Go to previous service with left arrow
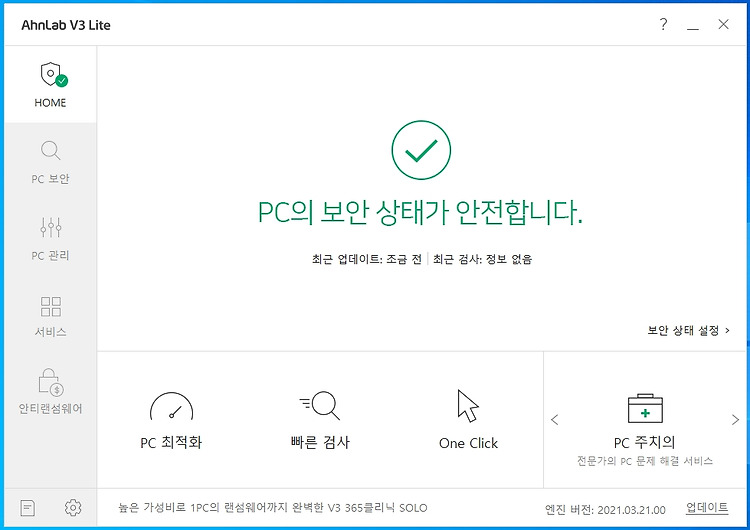 pyautogui.click(x=555, y=420)
